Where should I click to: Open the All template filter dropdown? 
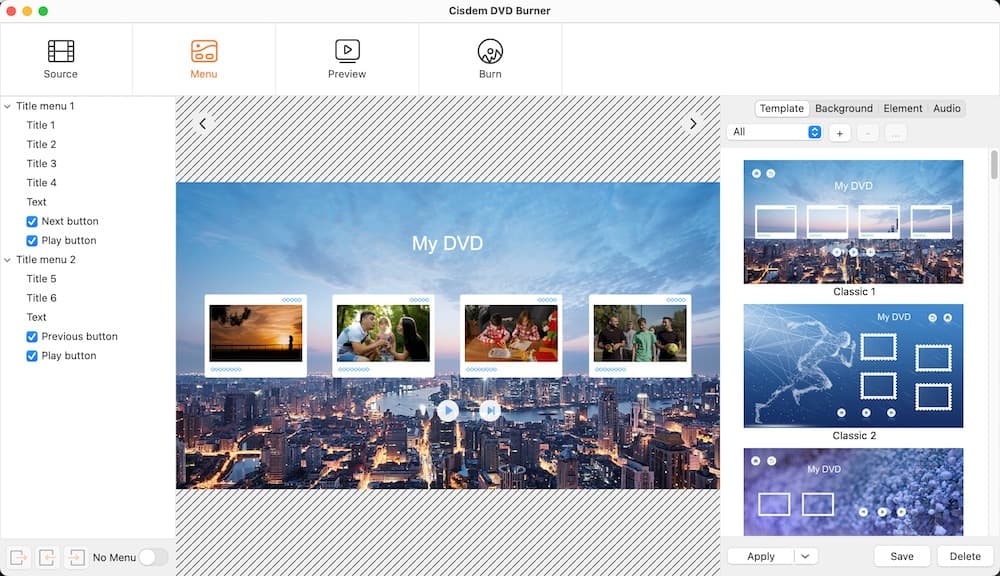[774, 132]
